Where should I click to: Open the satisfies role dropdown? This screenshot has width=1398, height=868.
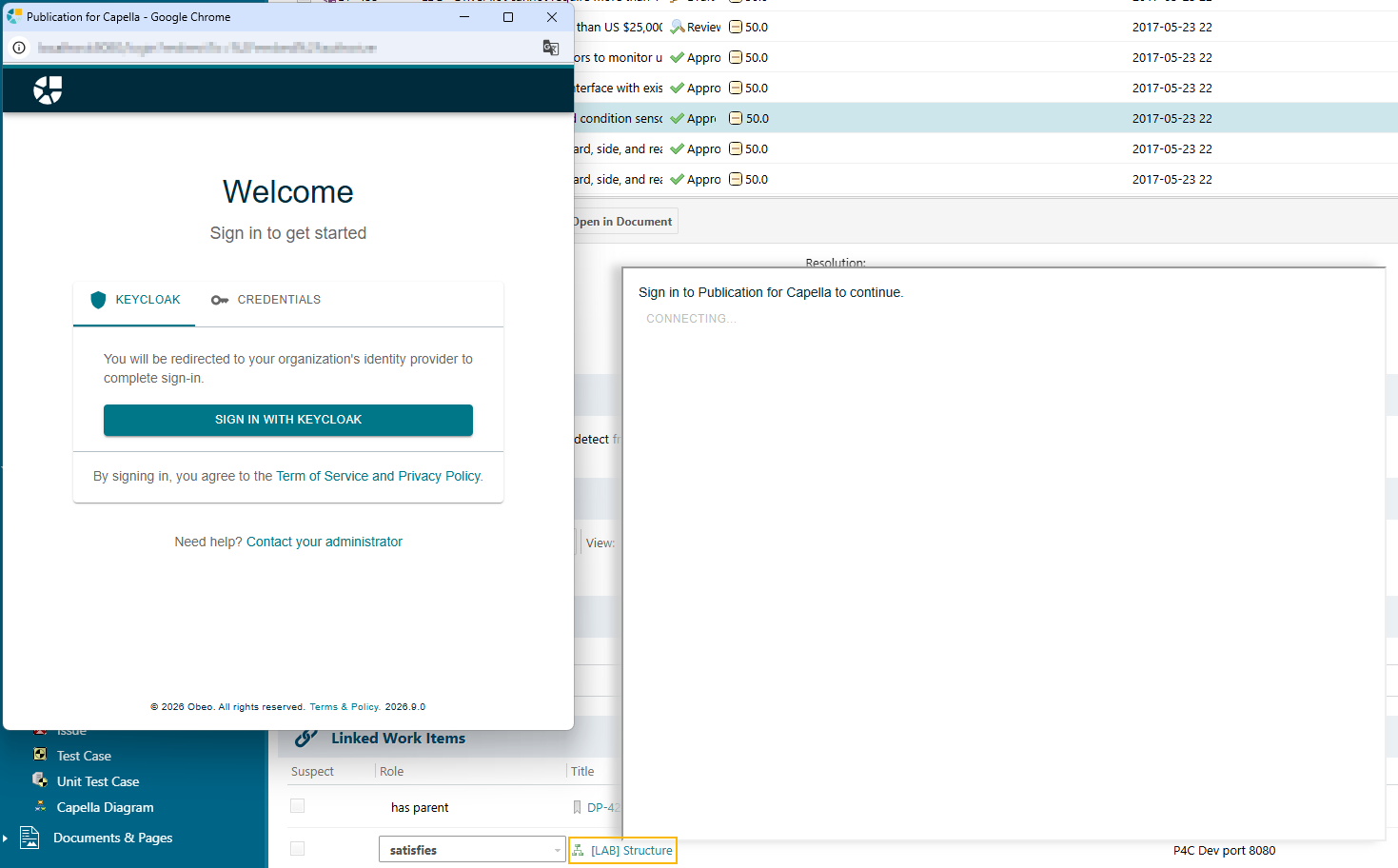coord(472,849)
